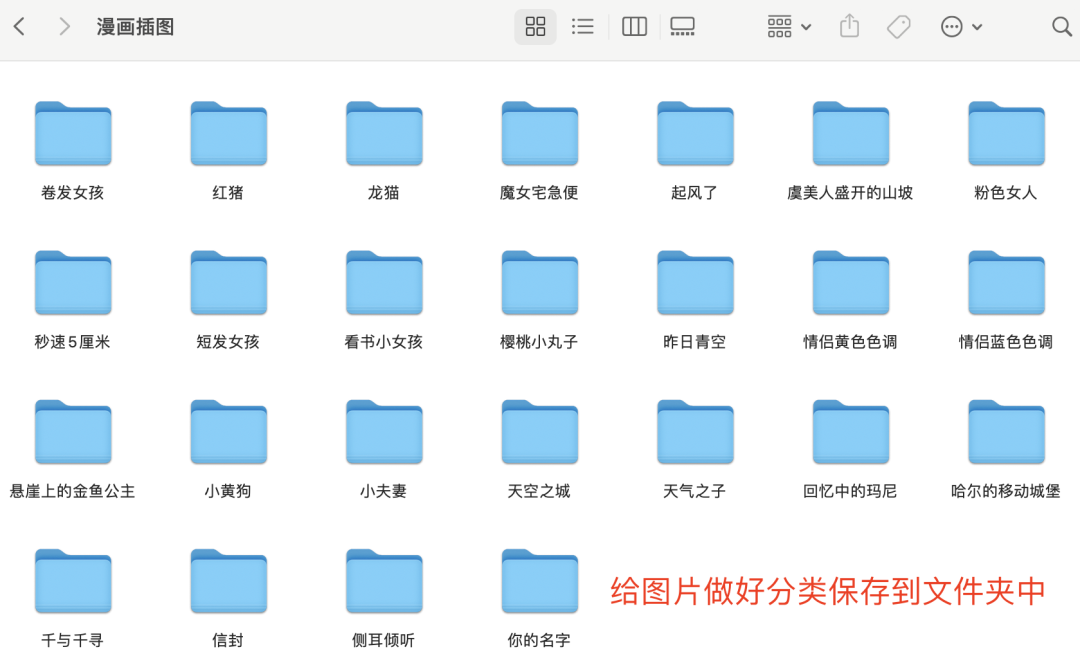1080x665 pixels.
Task: Select the 短发女孩 folder icon
Action: (x=229, y=283)
